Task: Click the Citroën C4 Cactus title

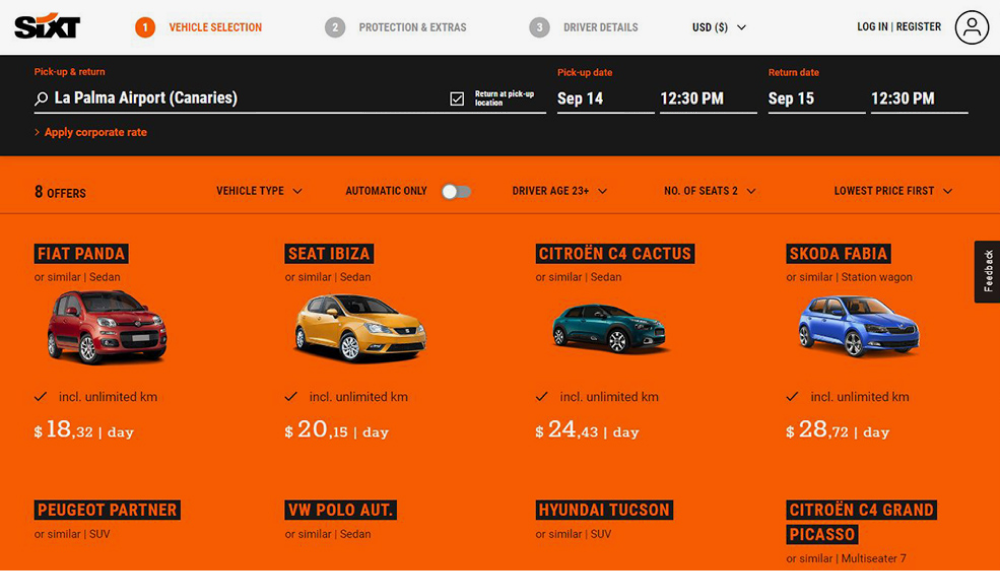Action: point(615,253)
